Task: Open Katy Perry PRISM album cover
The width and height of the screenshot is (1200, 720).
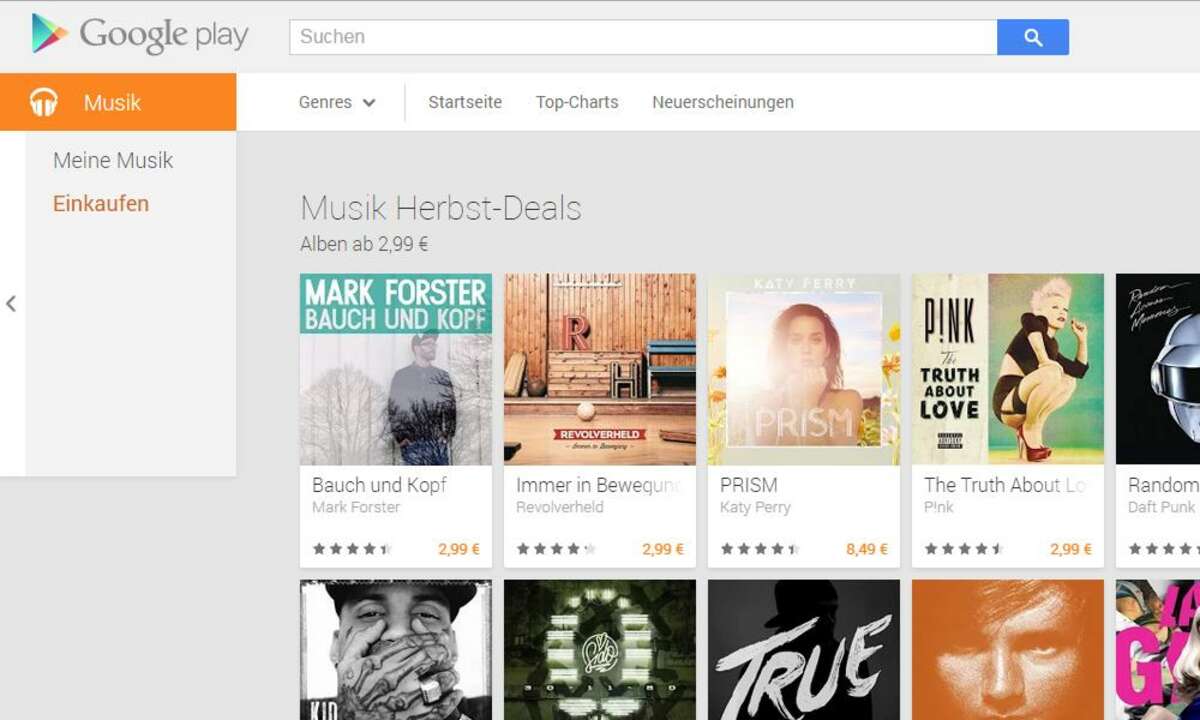Action: point(804,369)
